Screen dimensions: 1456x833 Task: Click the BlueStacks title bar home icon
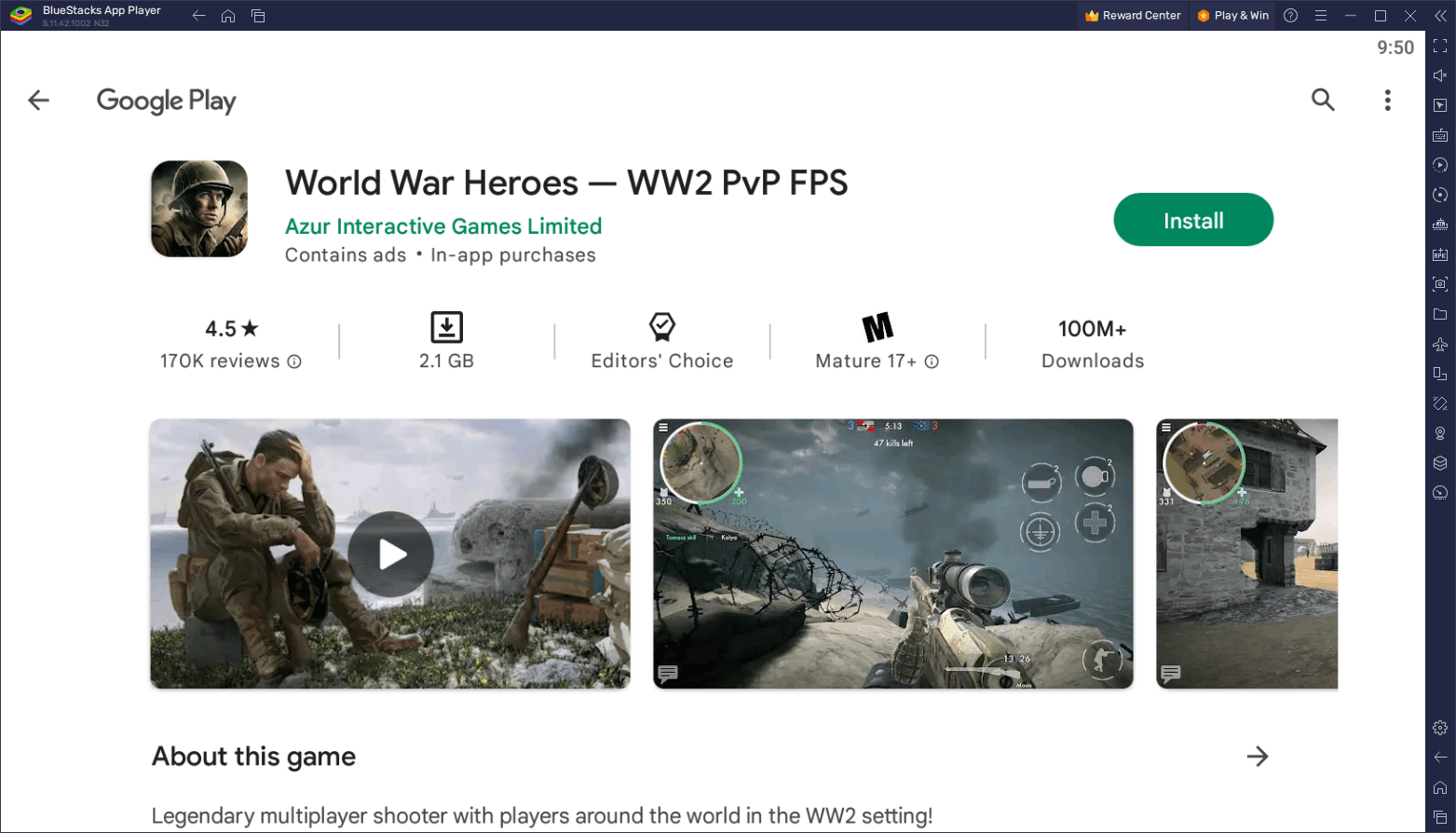coord(228,16)
